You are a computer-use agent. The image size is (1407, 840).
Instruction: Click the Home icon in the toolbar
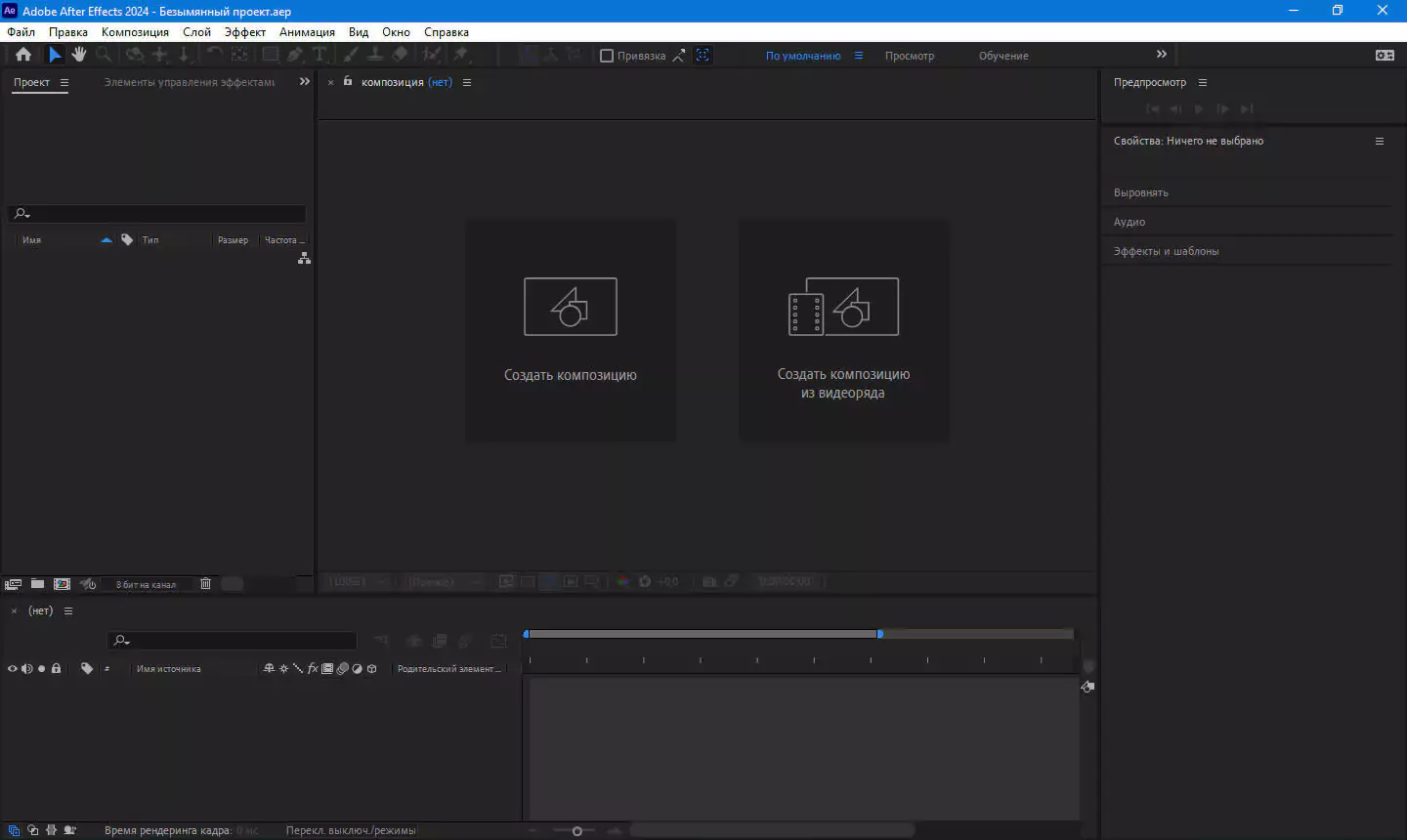pyautogui.click(x=22, y=55)
